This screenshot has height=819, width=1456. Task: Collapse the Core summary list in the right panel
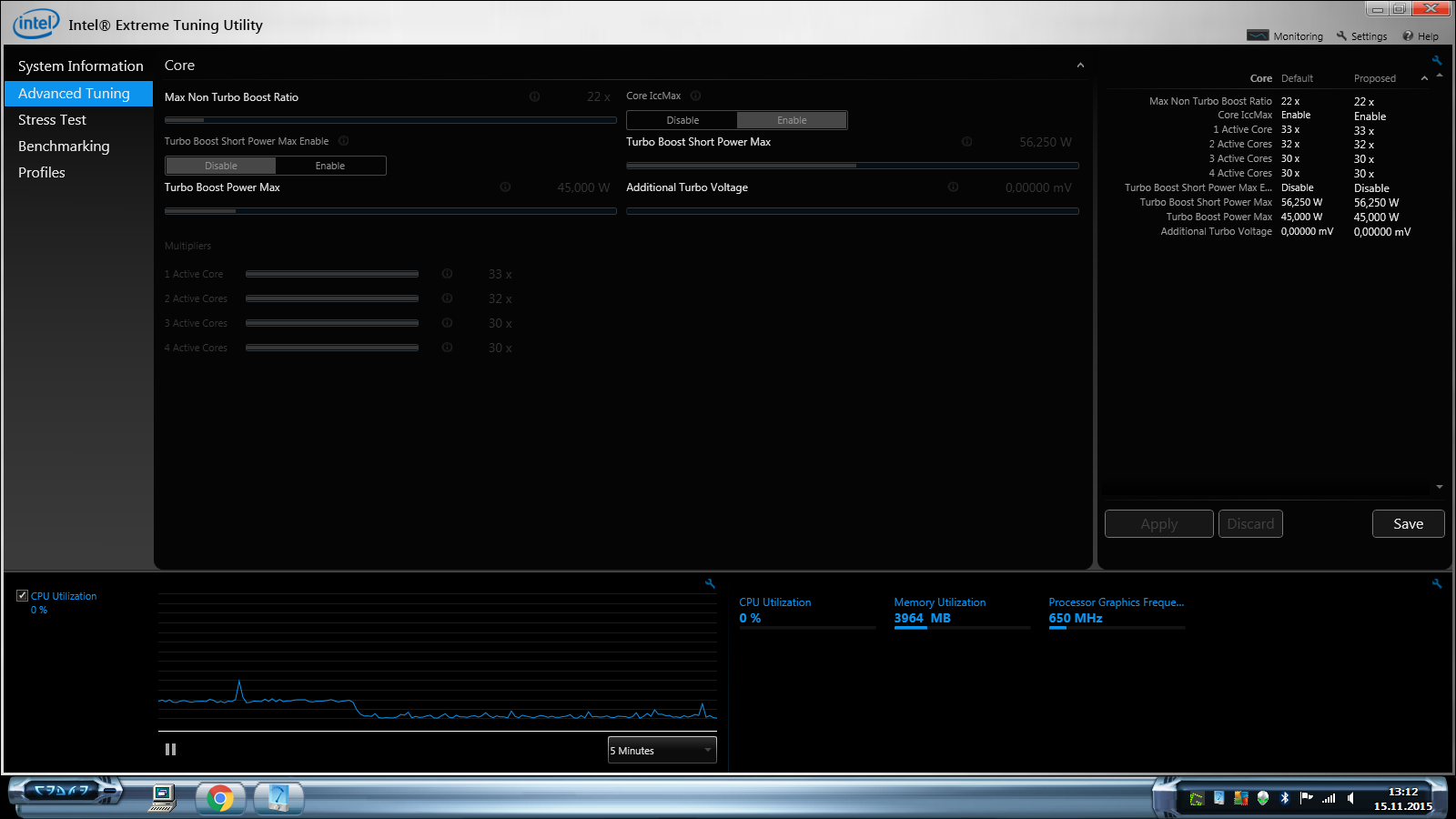click(x=1424, y=79)
